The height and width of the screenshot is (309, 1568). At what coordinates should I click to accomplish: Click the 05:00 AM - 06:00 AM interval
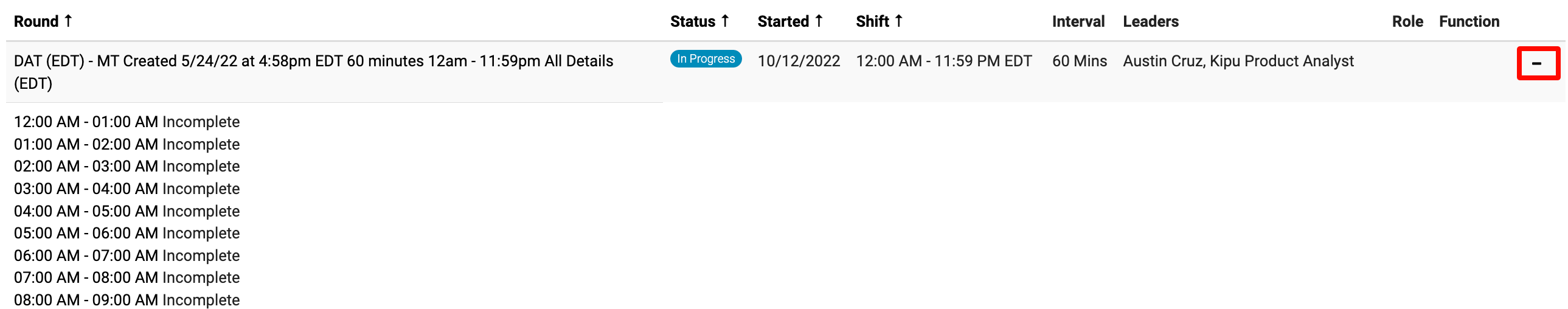127,234
